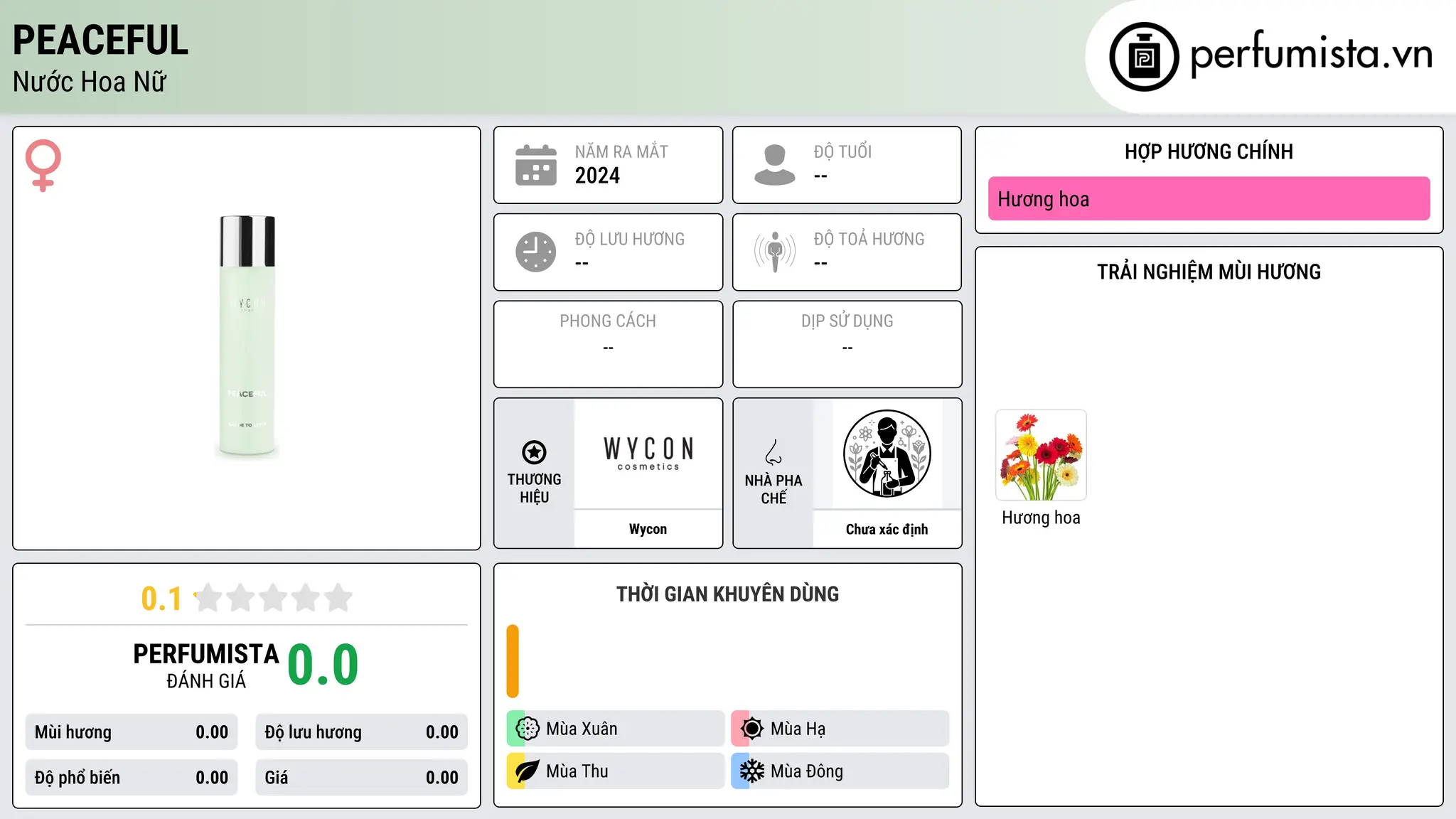Click the Độ phổ biến score row
This screenshot has height=819, width=1456.
[132, 778]
